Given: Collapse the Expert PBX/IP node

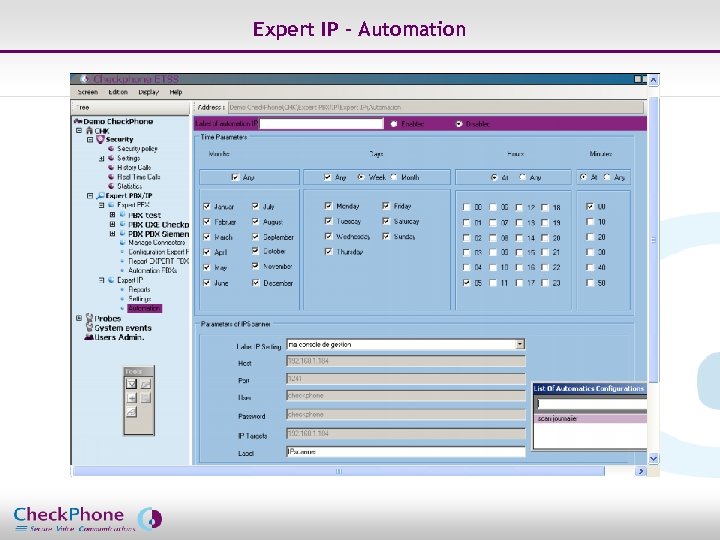Looking at the screenshot, I should 90,196.
